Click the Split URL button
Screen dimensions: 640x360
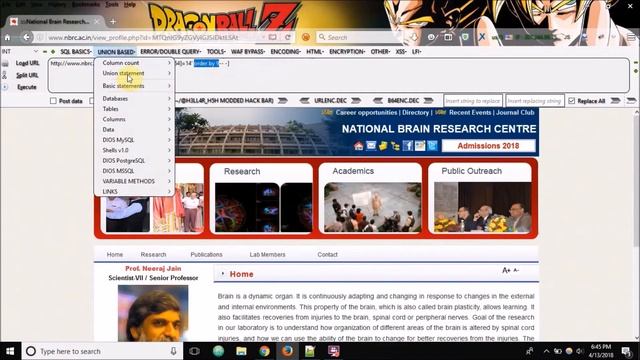tap(27, 75)
